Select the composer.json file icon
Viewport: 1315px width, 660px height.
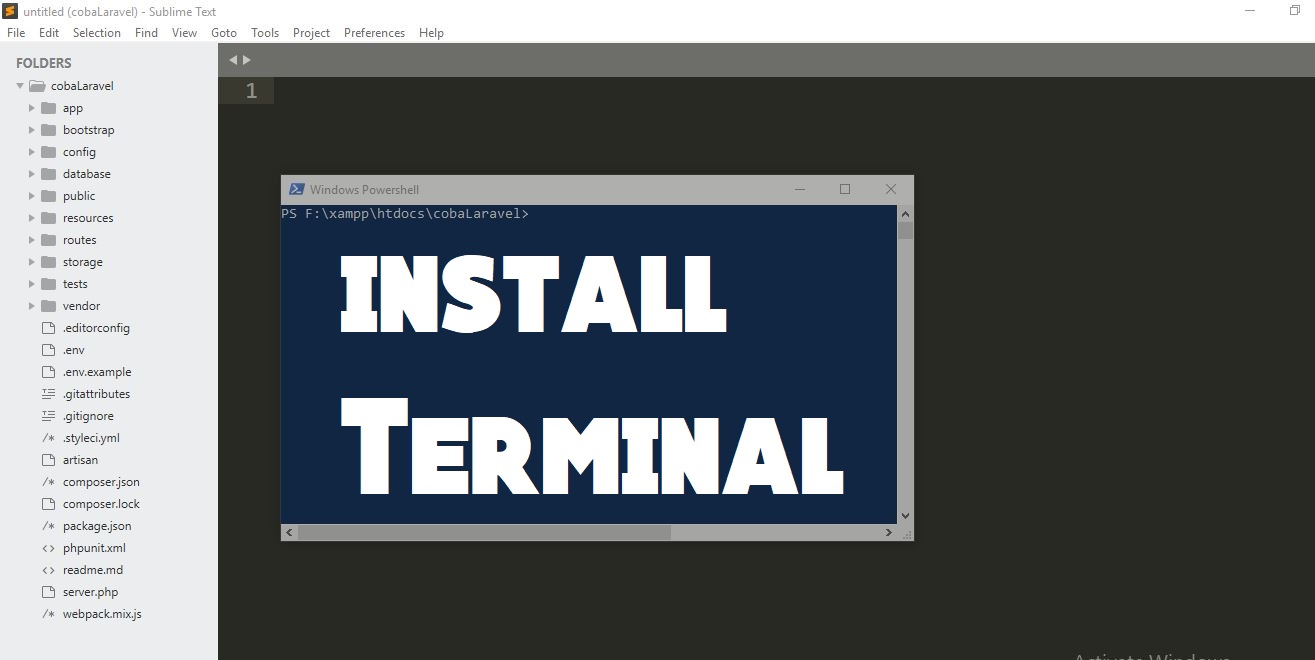pos(48,482)
